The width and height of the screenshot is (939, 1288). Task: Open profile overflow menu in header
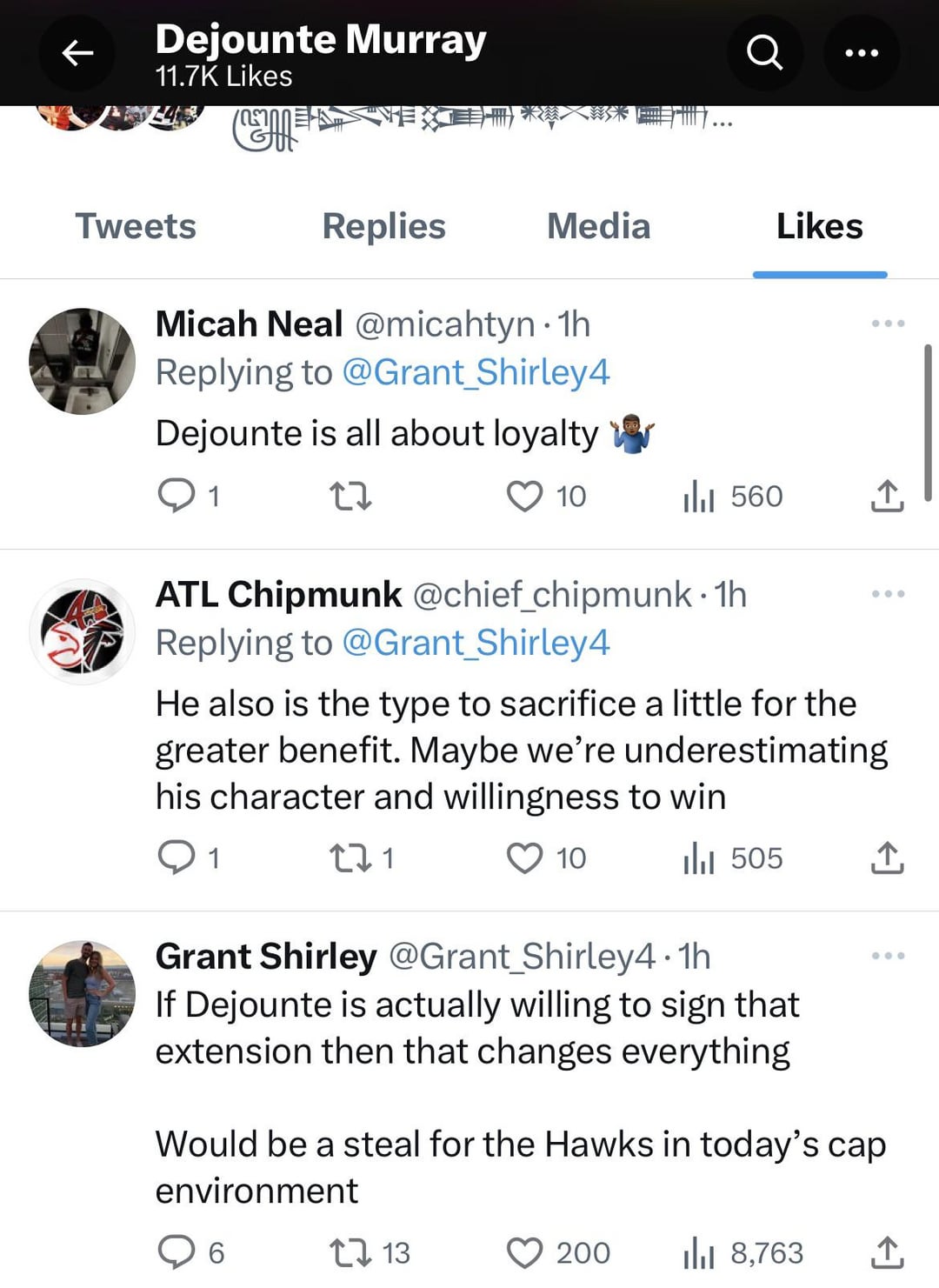861,53
